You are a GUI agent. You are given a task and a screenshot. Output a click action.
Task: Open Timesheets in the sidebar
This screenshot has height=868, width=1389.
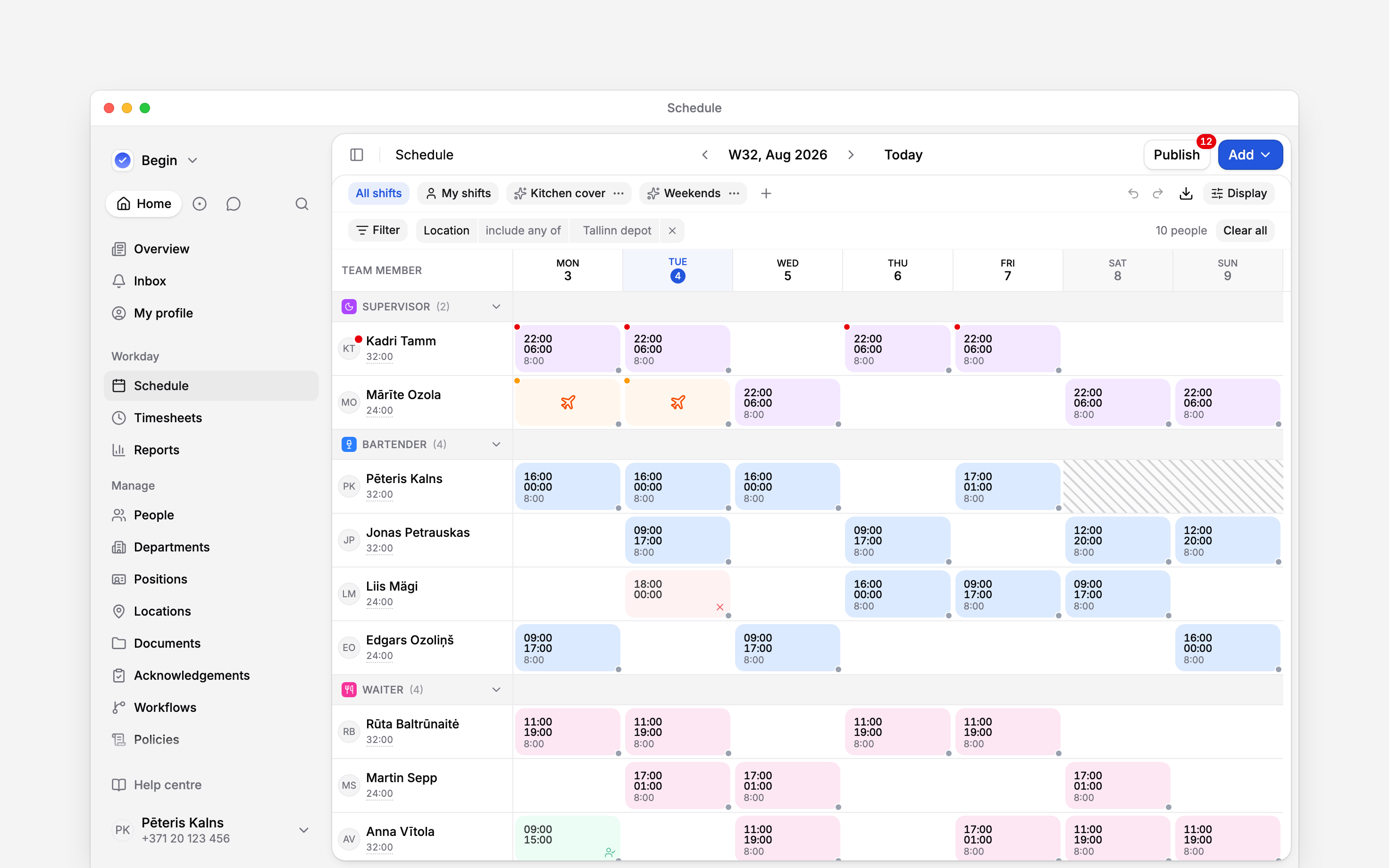pyautogui.click(x=211, y=418)
